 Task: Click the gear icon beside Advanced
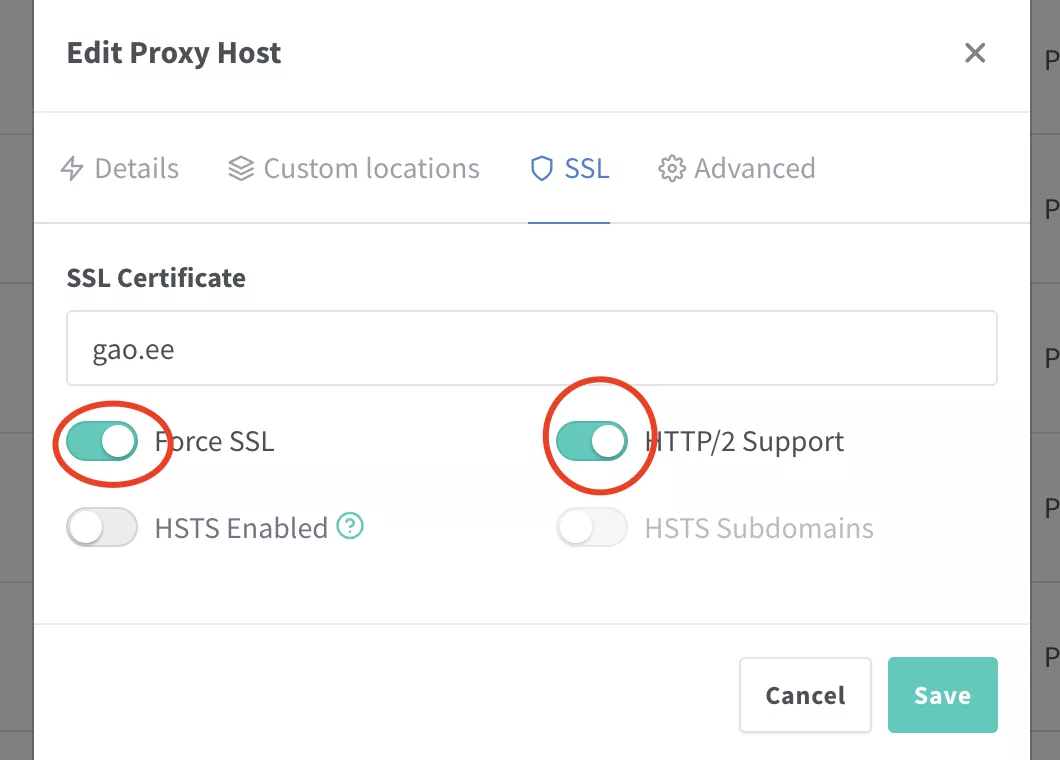[671, 169]
